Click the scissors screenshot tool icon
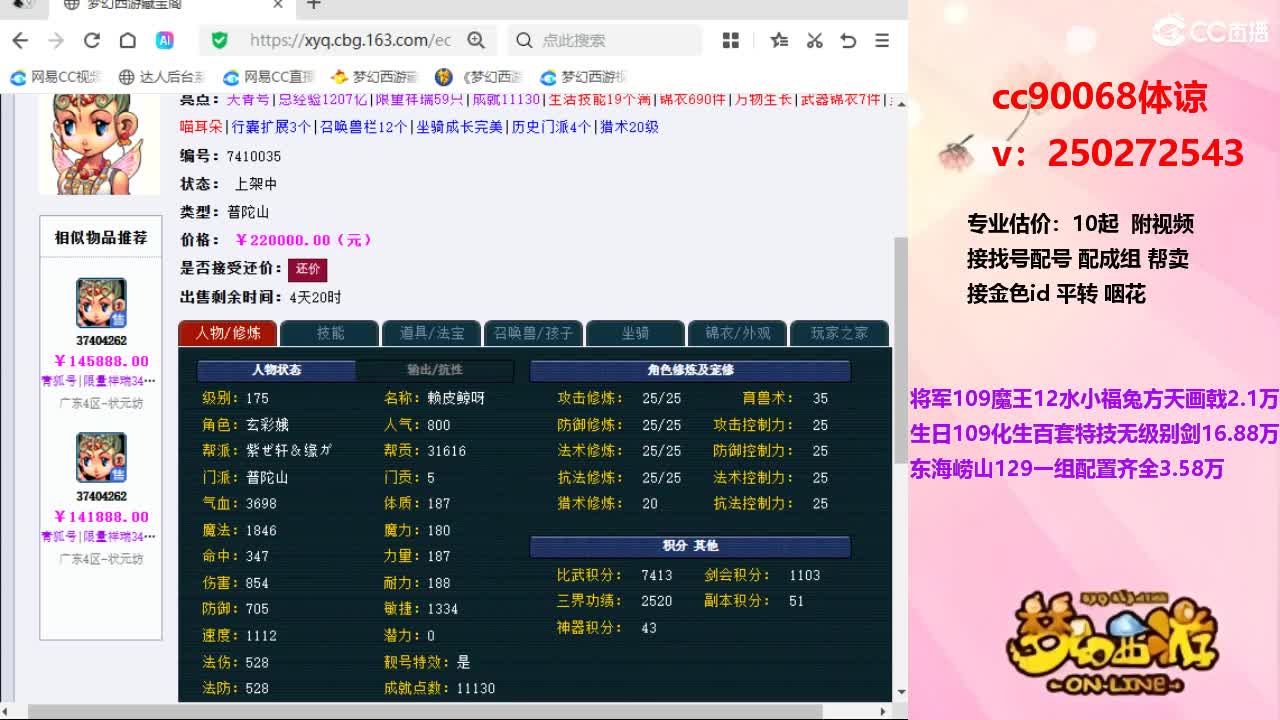The width and height of the screenshot is (1280, 720). pyautogui.click(x=814, y=40)
